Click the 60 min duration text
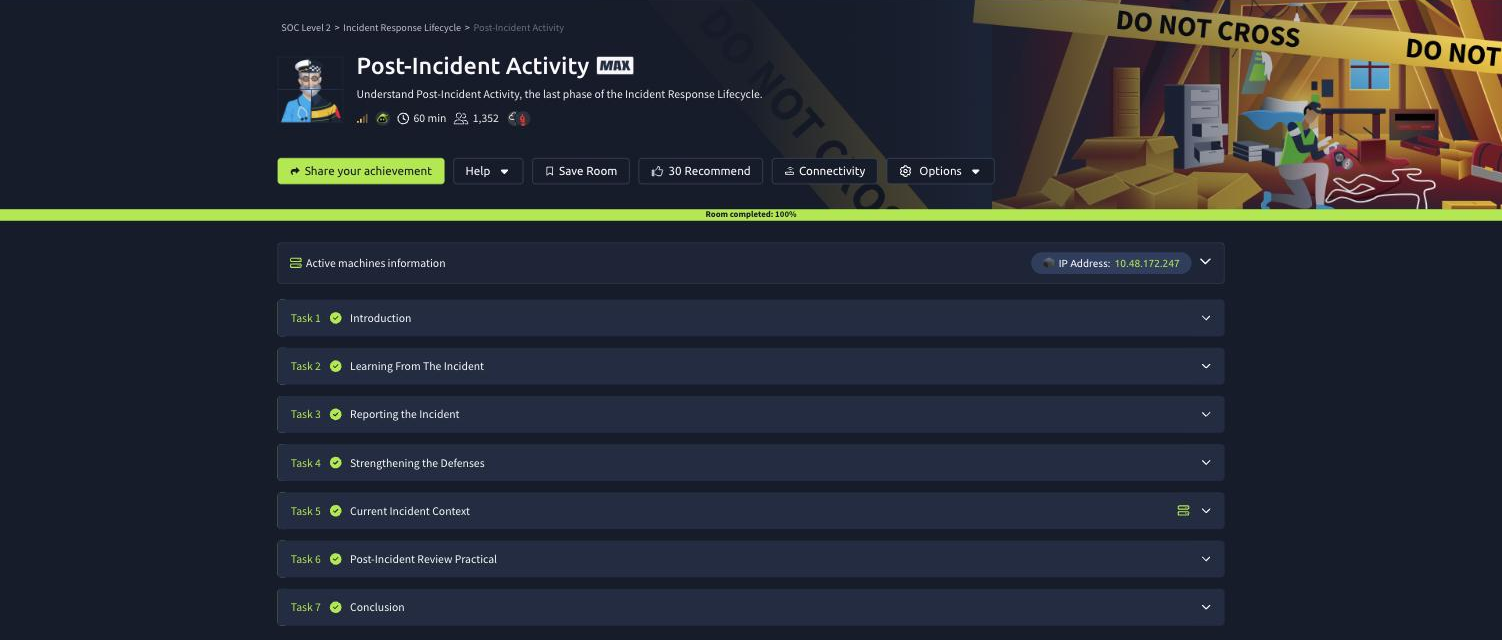The height and width of the screenshot is (640, 1502). [430, 118]
